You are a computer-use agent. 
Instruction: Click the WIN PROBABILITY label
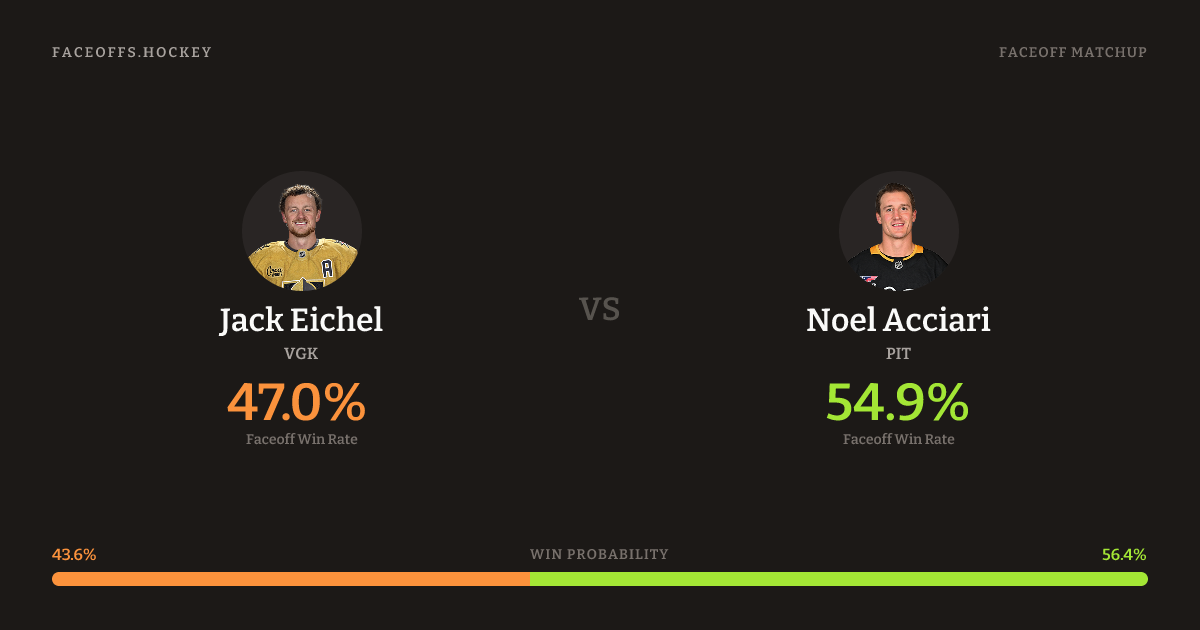click(599, 554)
